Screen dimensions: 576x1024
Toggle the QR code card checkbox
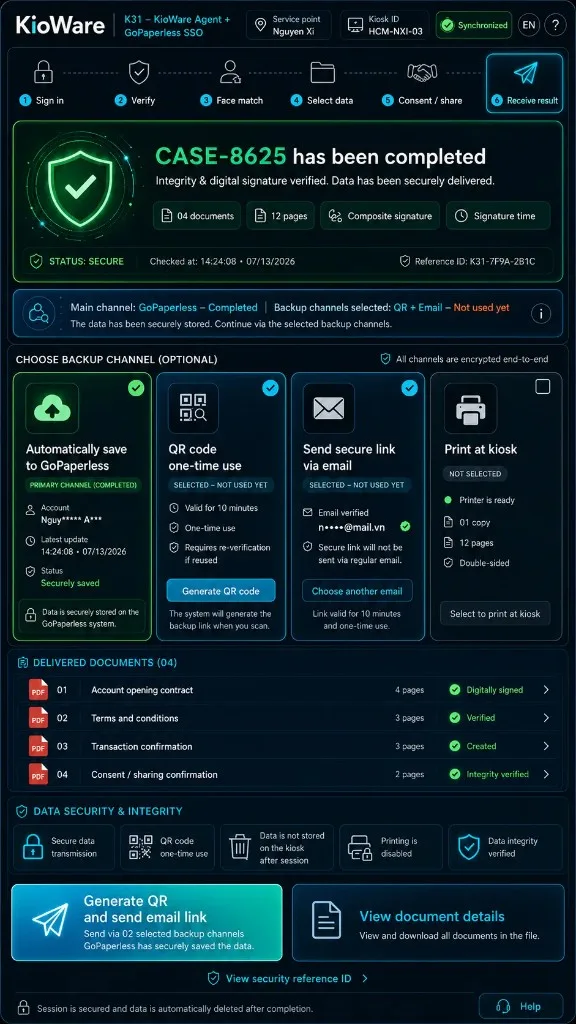(x=270, y=388)
